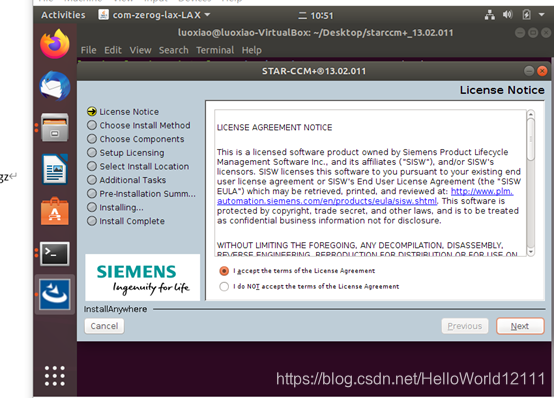Open the Terminal menu in menubar
554x398 pixels.
tap(215, 50)
